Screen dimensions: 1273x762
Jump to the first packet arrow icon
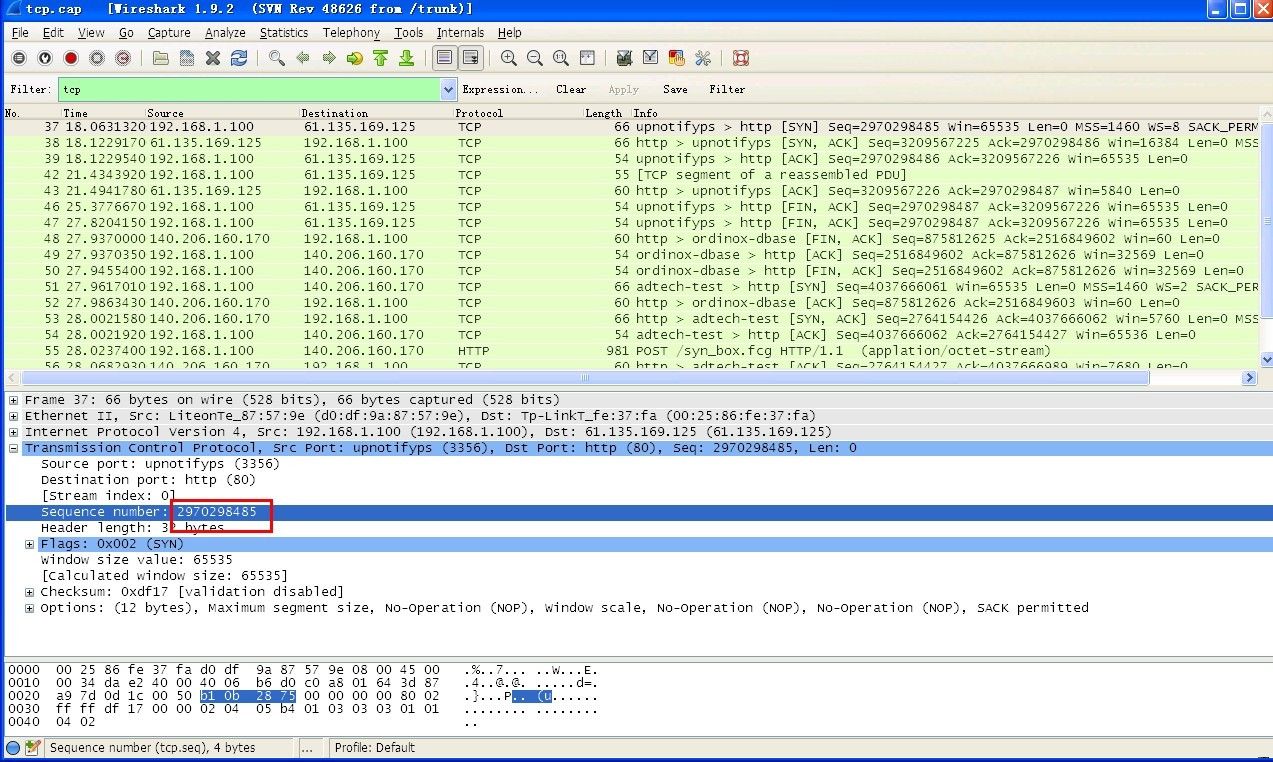coord(380,59)
